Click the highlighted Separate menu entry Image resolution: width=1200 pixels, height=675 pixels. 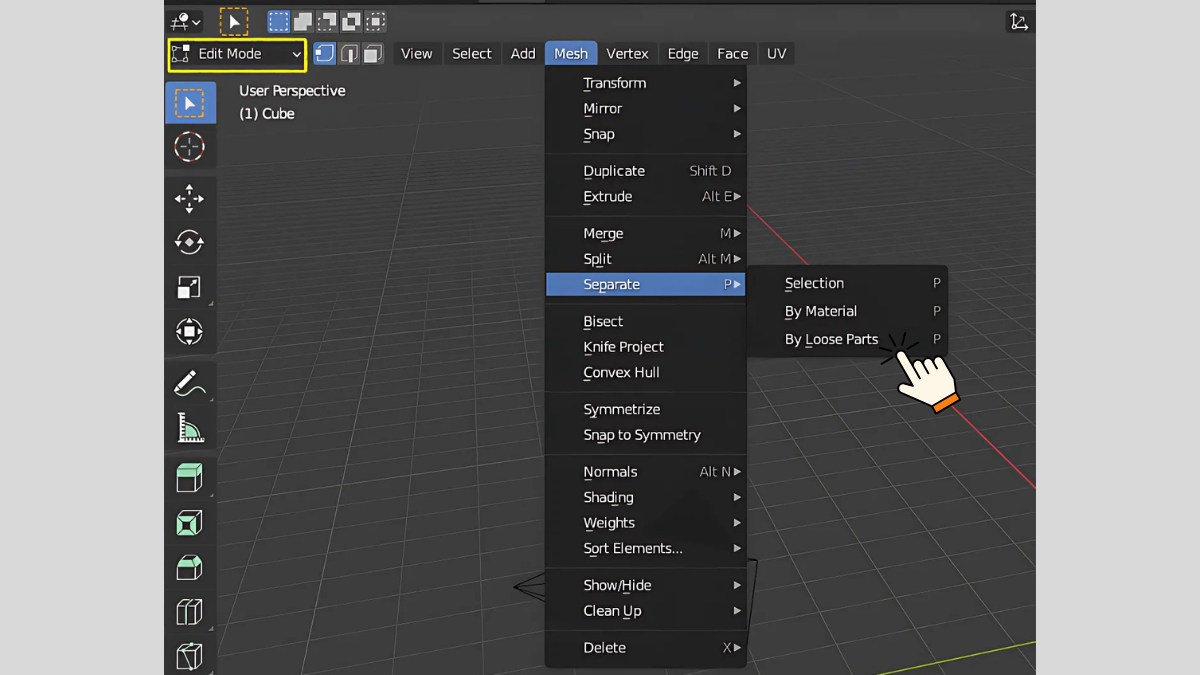pyautogui.click(x=646, y=285)
